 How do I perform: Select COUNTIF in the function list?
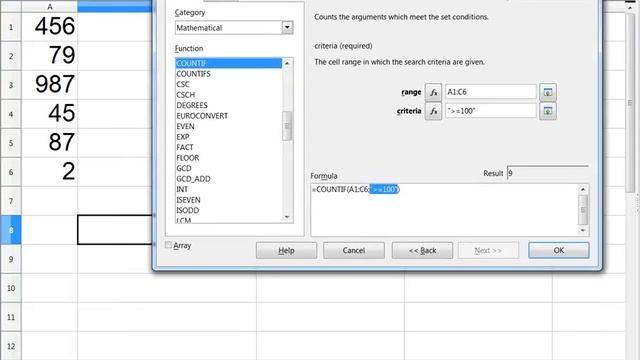(x=229, y=63)
